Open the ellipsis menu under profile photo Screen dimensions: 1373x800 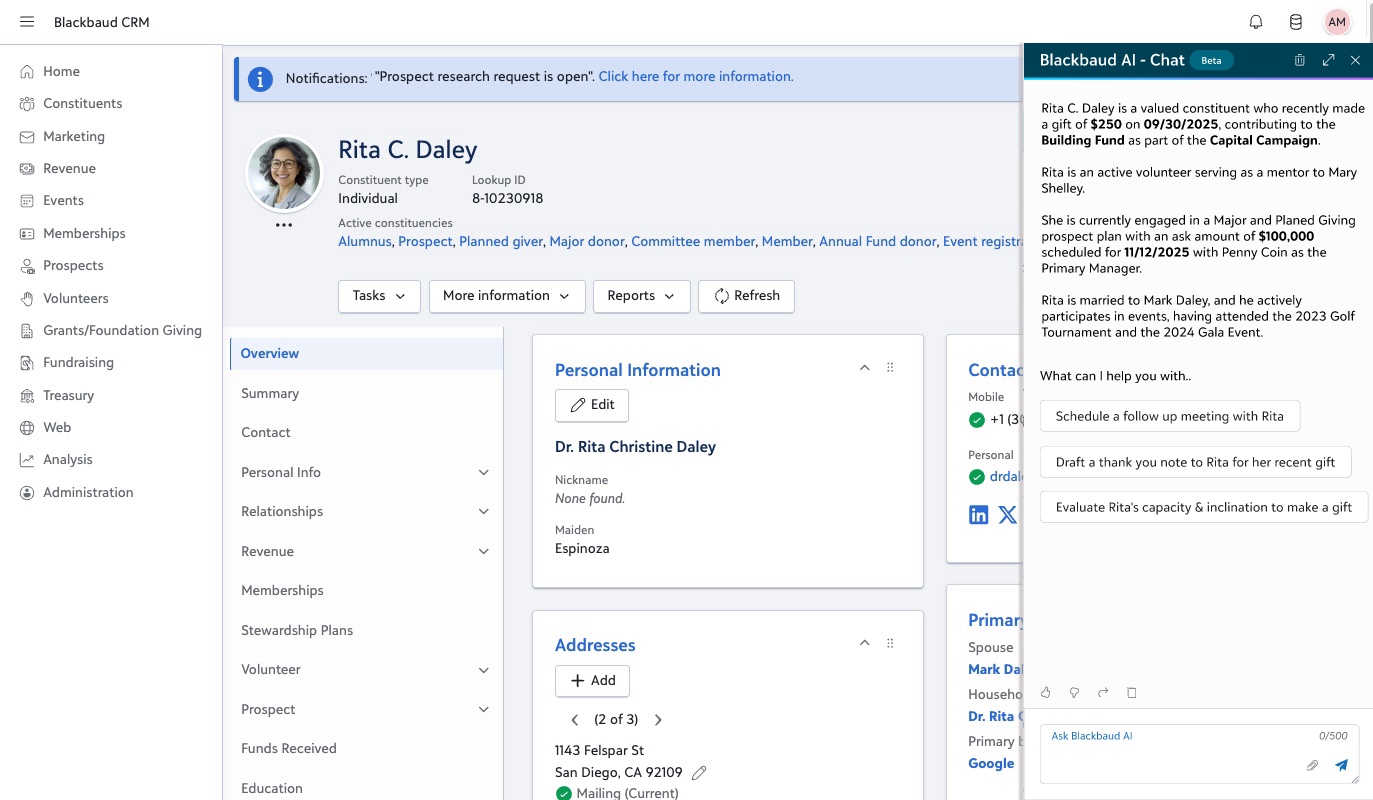click(x=284, y=225)
